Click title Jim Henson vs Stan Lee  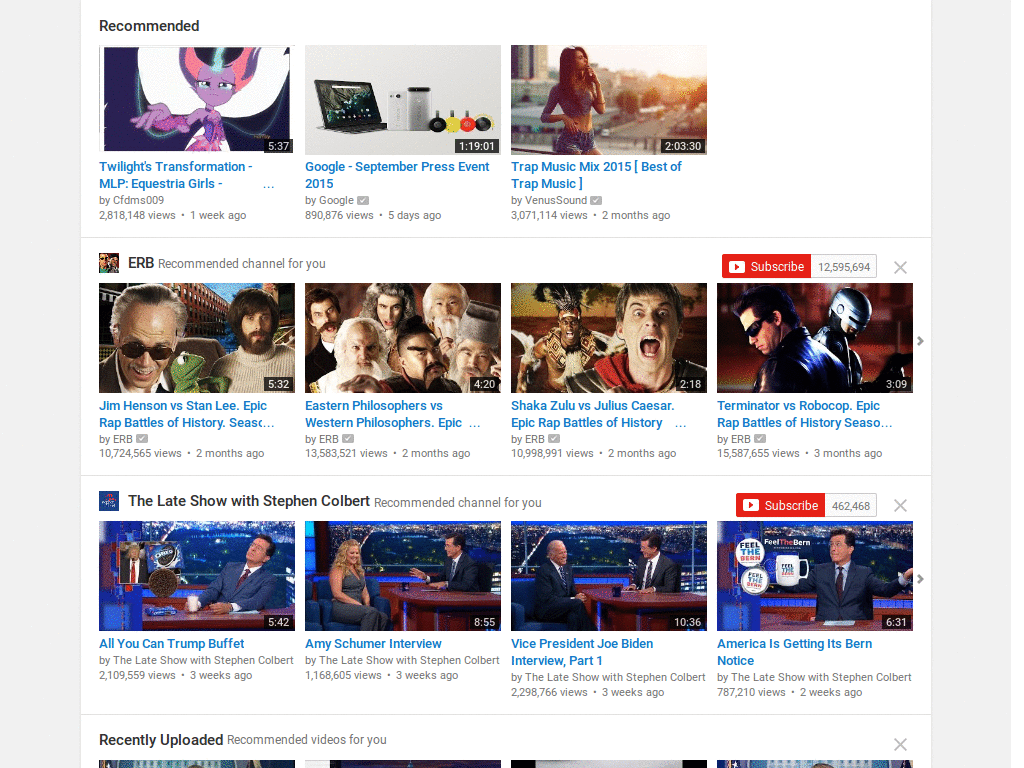pos(187,414)
